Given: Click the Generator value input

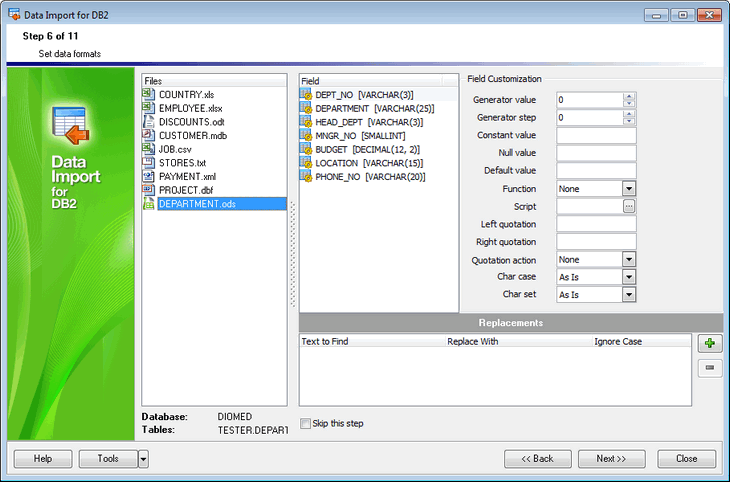Looking at the screenshot, I should (x=589, y=100).
